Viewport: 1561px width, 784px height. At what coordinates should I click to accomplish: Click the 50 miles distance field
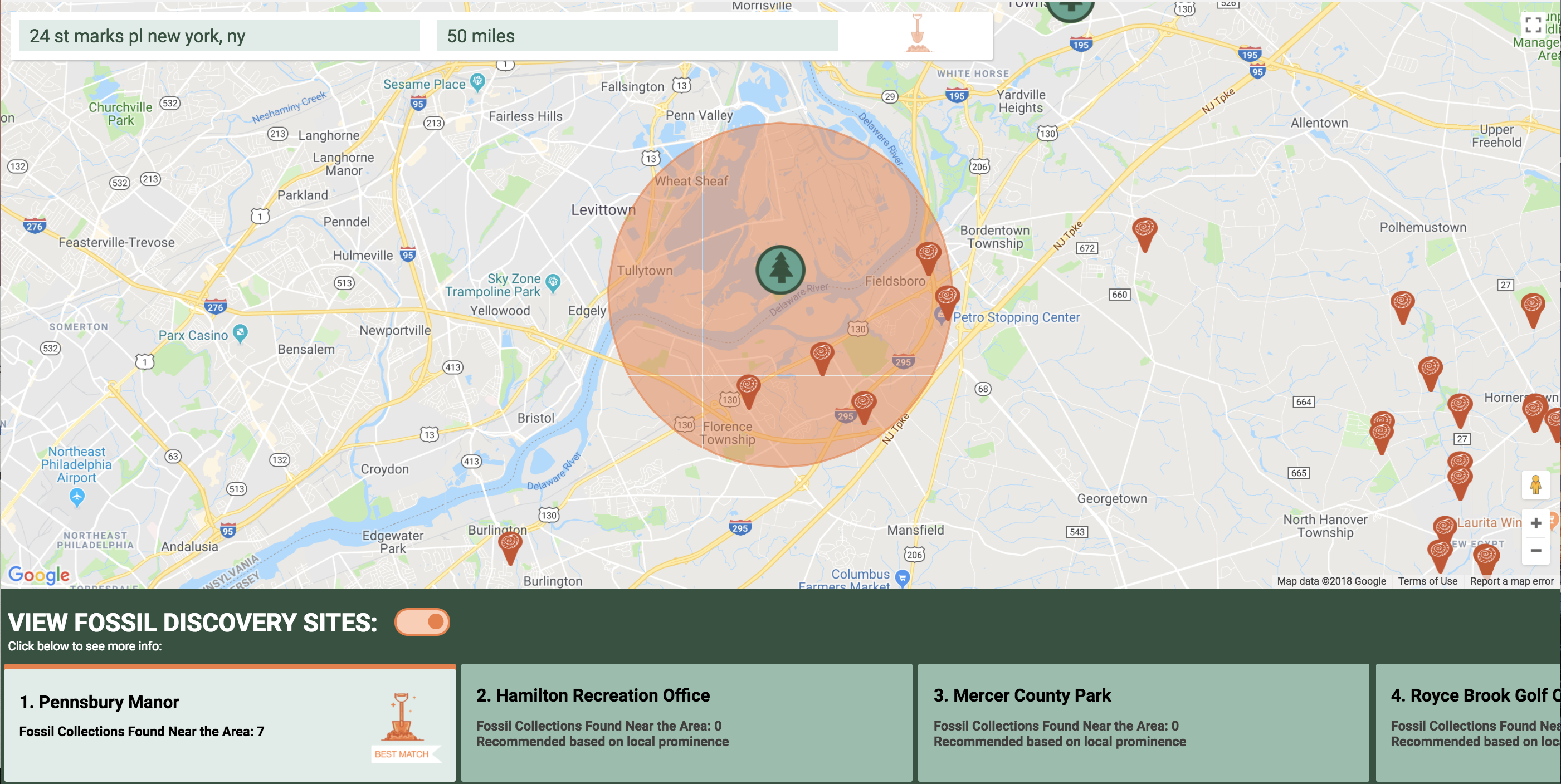coord(636,36)
